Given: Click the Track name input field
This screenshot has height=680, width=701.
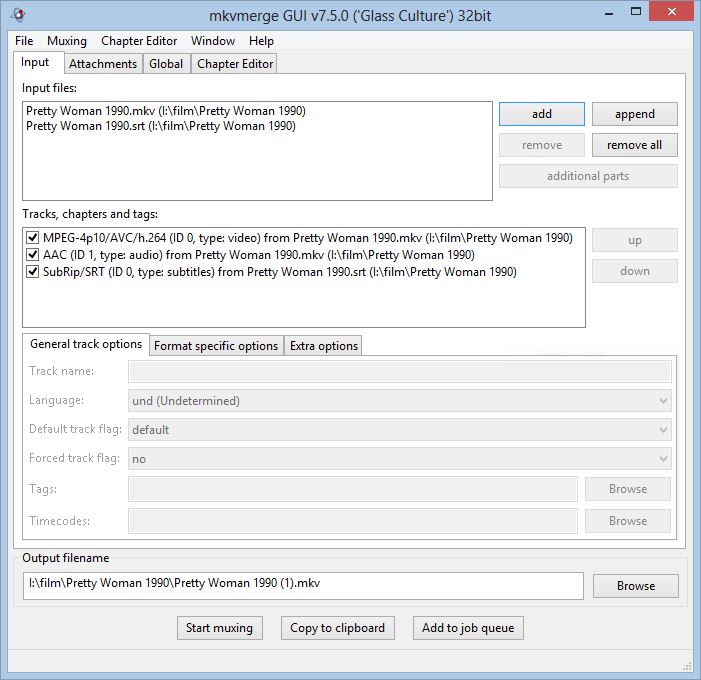Looking at the screenshot, I should click(x=400, y=371).
